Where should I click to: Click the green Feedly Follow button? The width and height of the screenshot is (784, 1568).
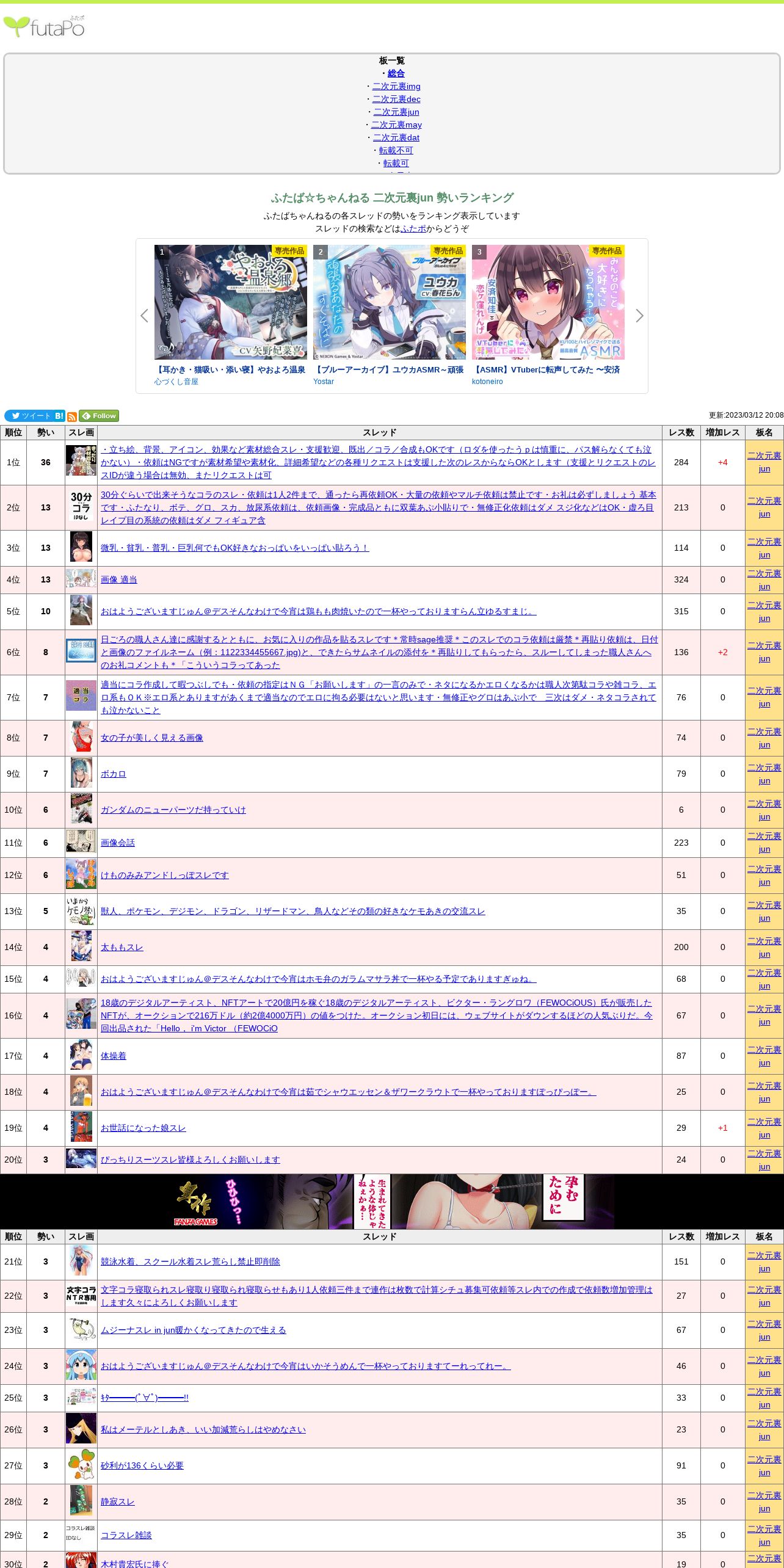99,416
